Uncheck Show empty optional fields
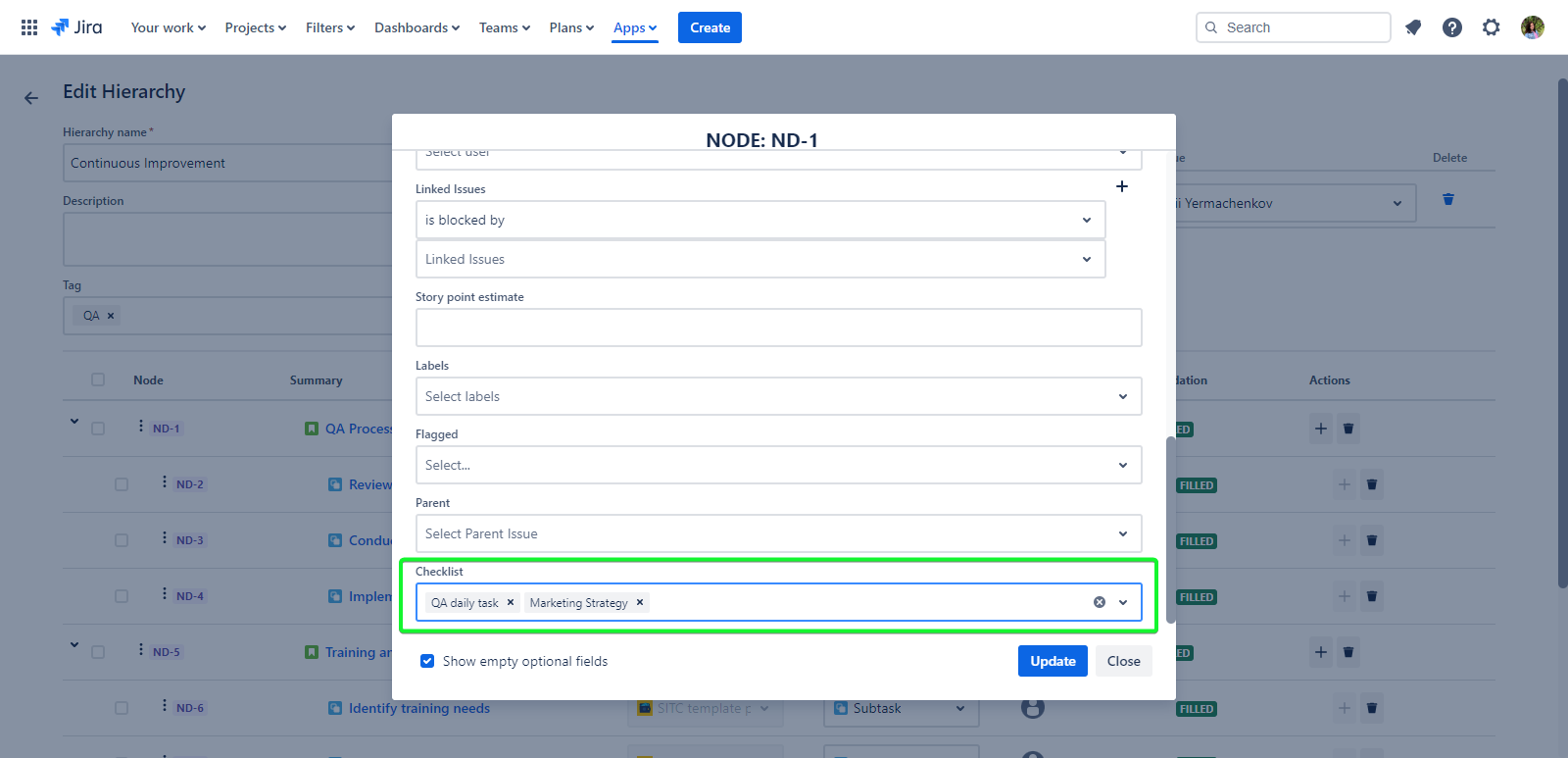Image resolution: width=1568 pixels, height=758 pixels. coord(427,661)
